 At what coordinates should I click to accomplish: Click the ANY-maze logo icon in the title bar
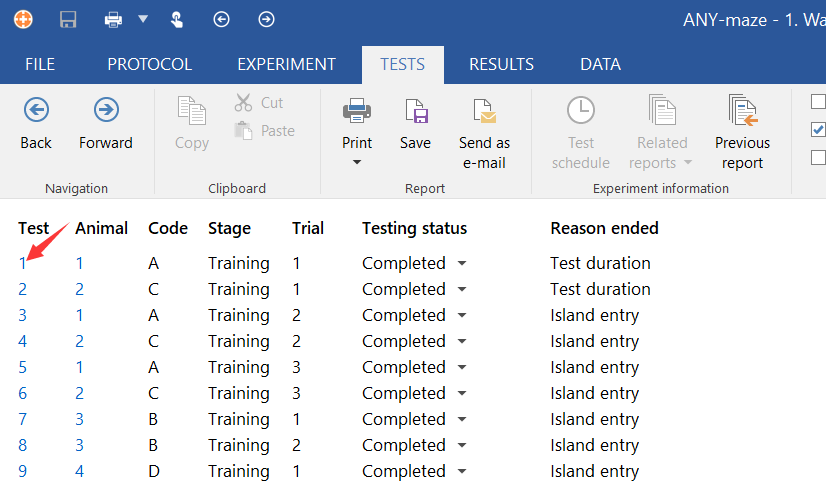[22, 19]
